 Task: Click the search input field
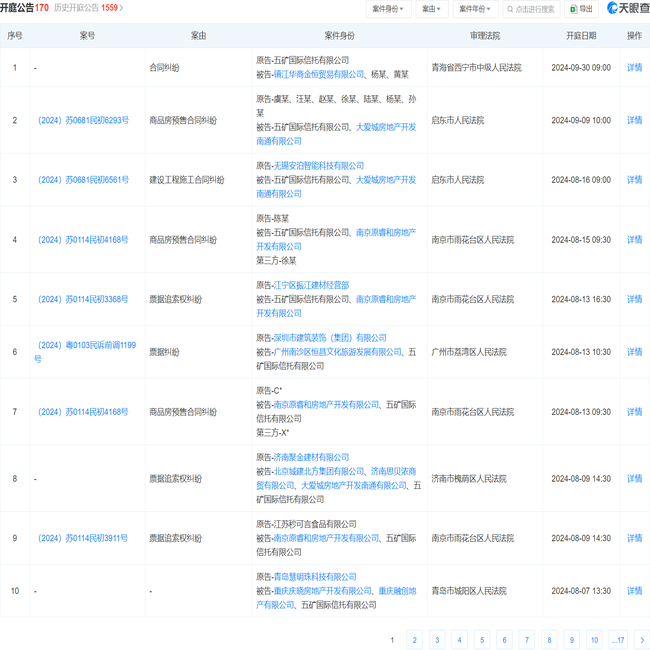pos(531,9)
